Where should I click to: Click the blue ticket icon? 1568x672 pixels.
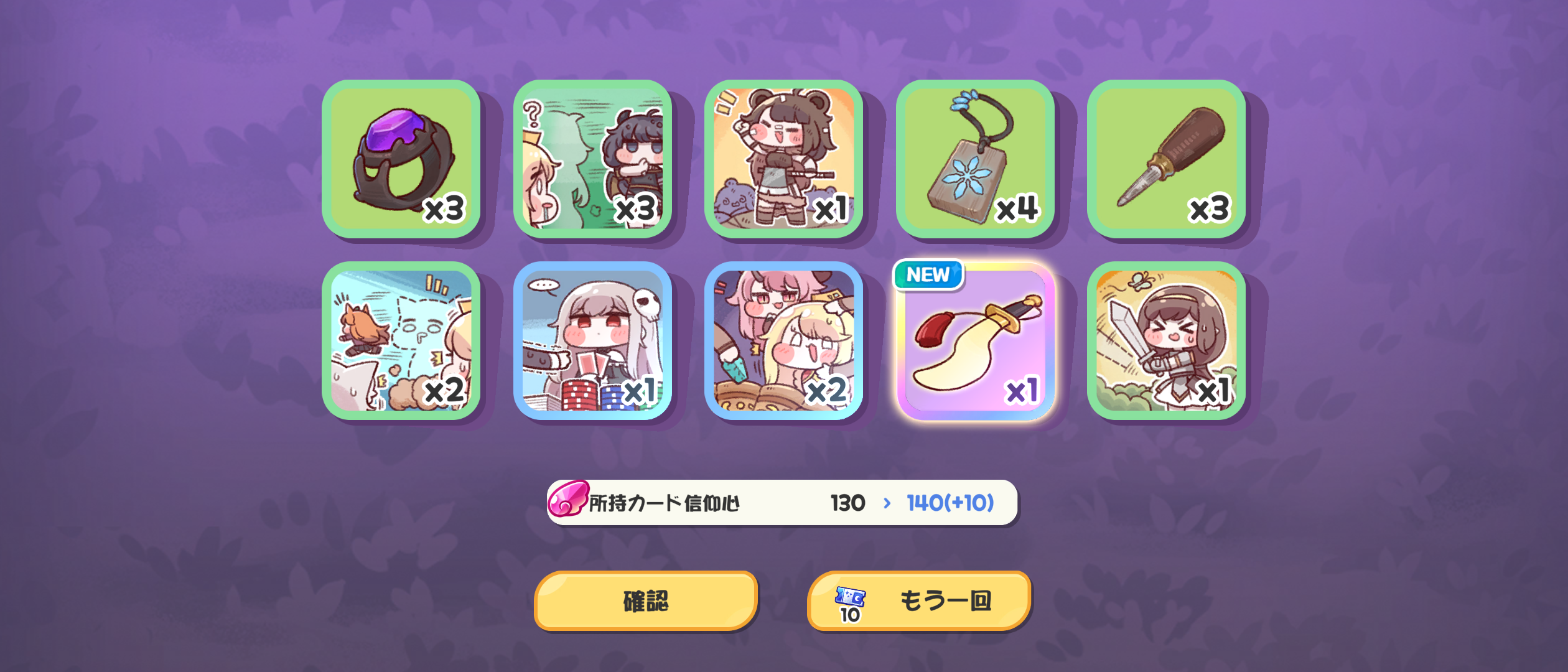pyautogui.click(x=850, y=596)
